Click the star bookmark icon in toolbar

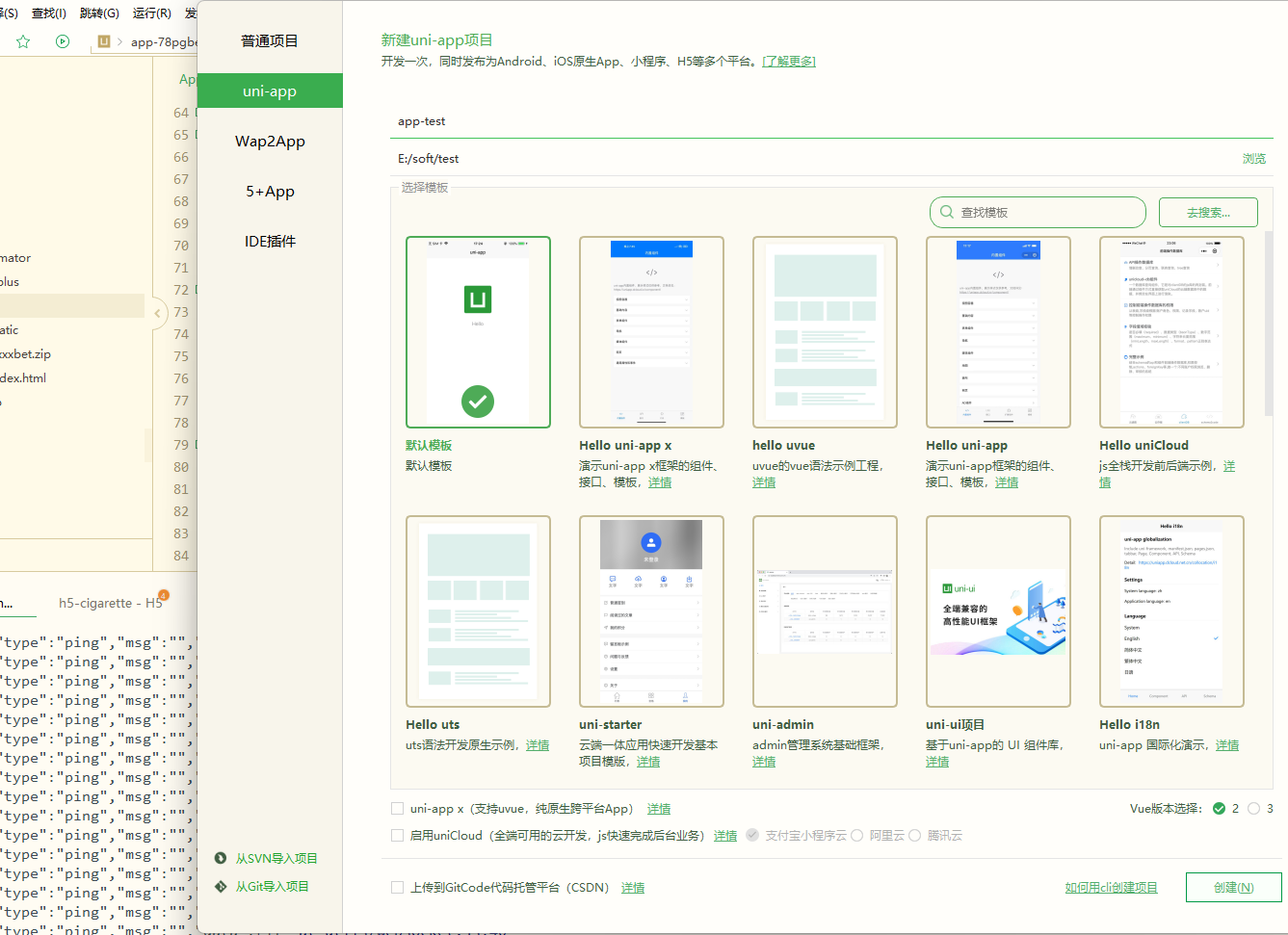(x=23, y=41)
